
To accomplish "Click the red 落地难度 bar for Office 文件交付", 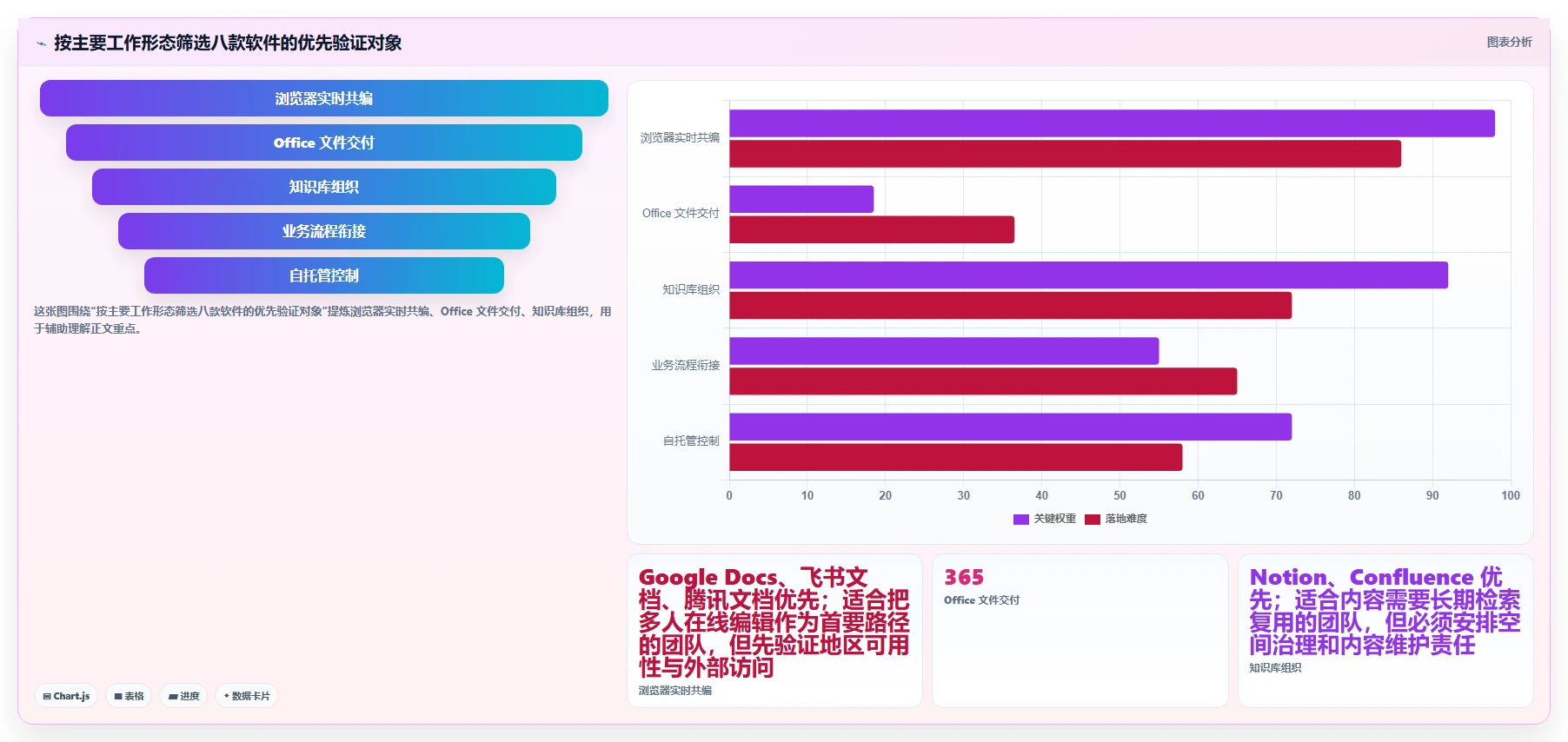I will (x=872, y=229).
